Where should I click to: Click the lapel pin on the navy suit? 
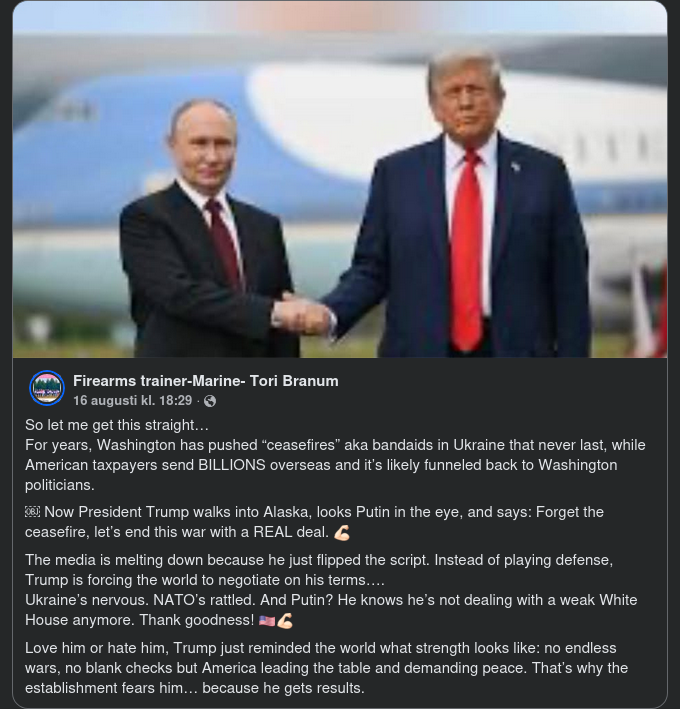coord(515,167)
